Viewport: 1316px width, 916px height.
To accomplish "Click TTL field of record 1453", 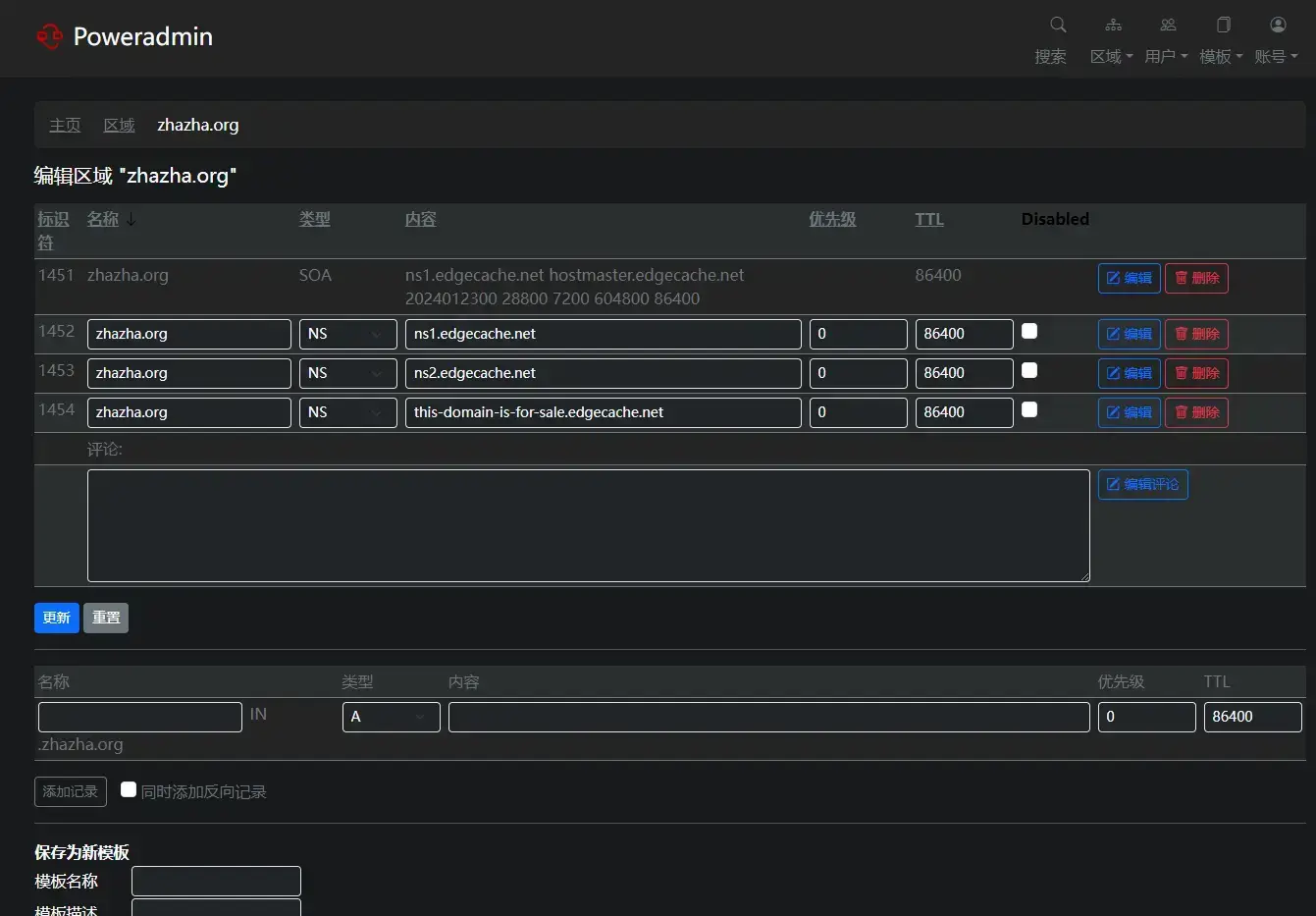I will point(965,373).
